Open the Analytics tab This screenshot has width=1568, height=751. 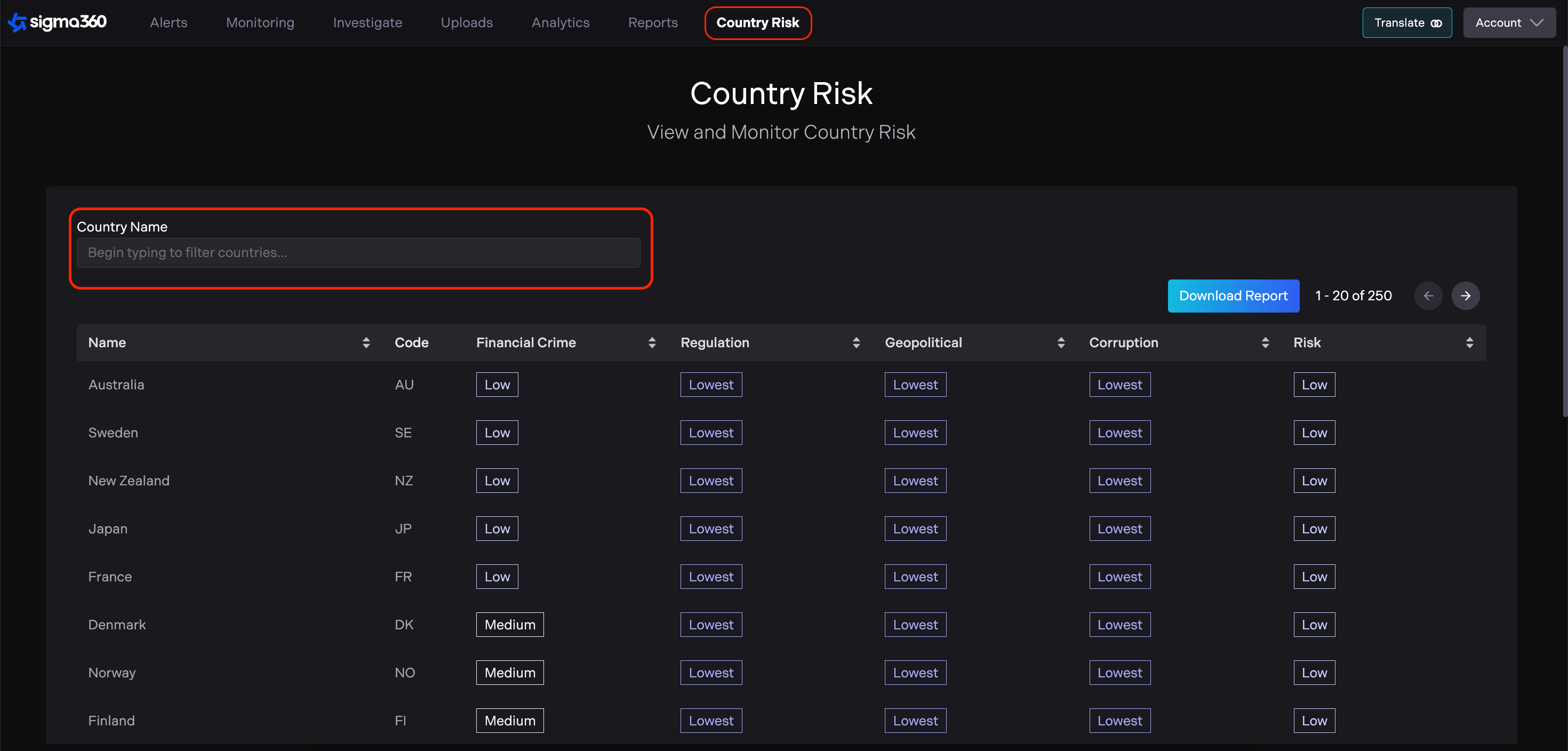pyautogui.click(x=560, y=22)
